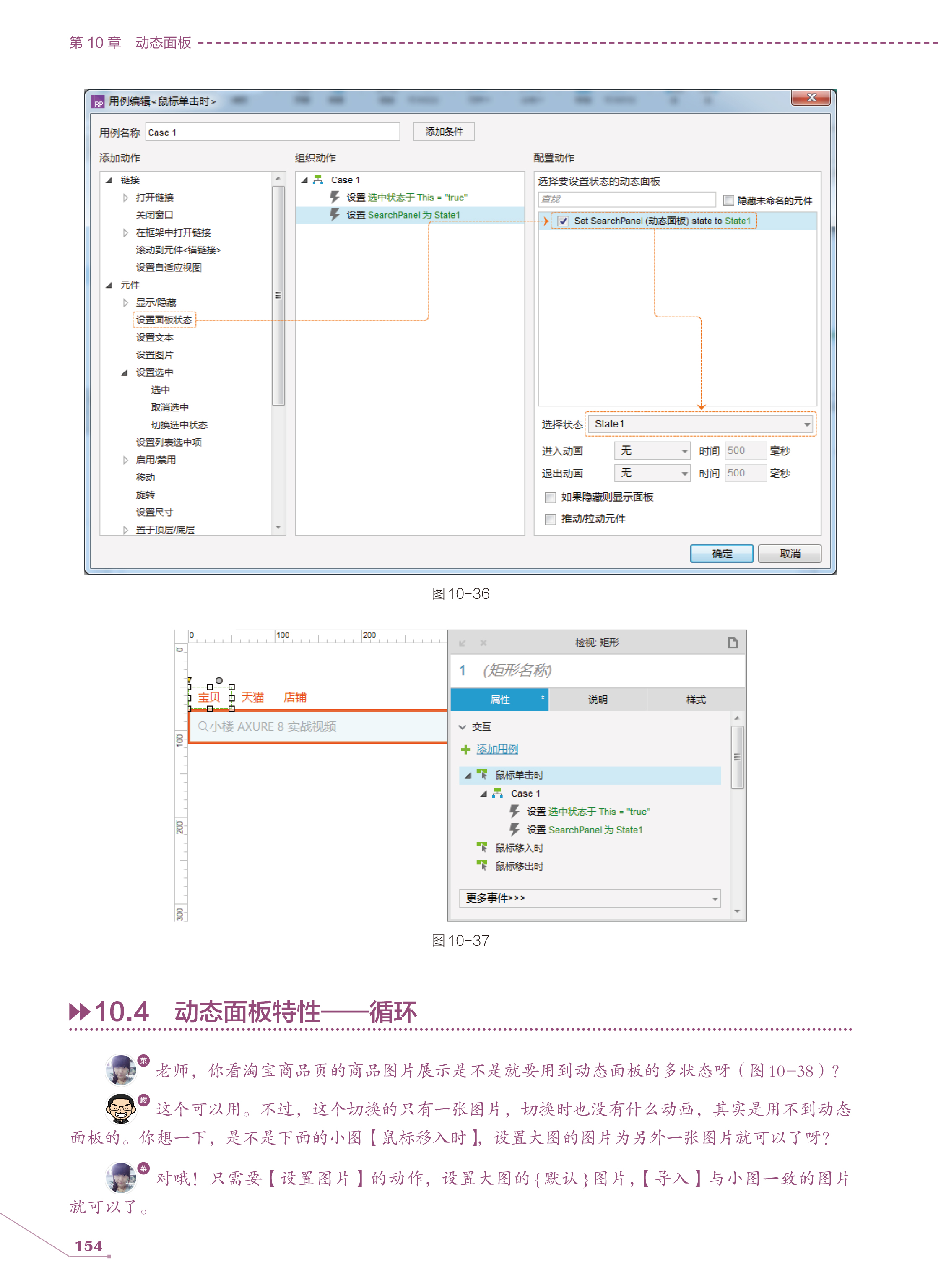Viewport: 941px width, 1288px height.
Task: Click the green plus icon for 添加用例
Action: pyautogui.click(x=465, y=749)
